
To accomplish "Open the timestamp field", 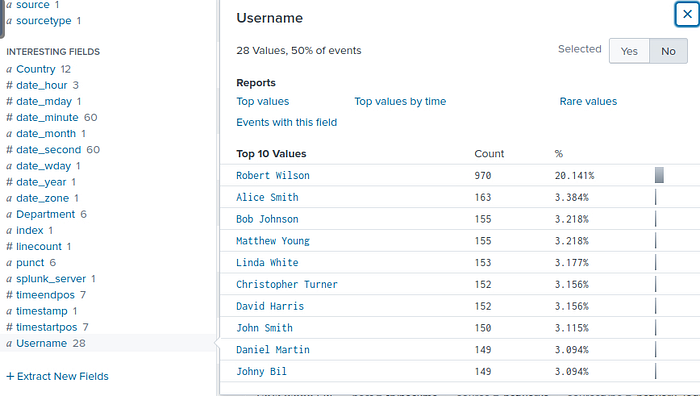I will [42, 311].
